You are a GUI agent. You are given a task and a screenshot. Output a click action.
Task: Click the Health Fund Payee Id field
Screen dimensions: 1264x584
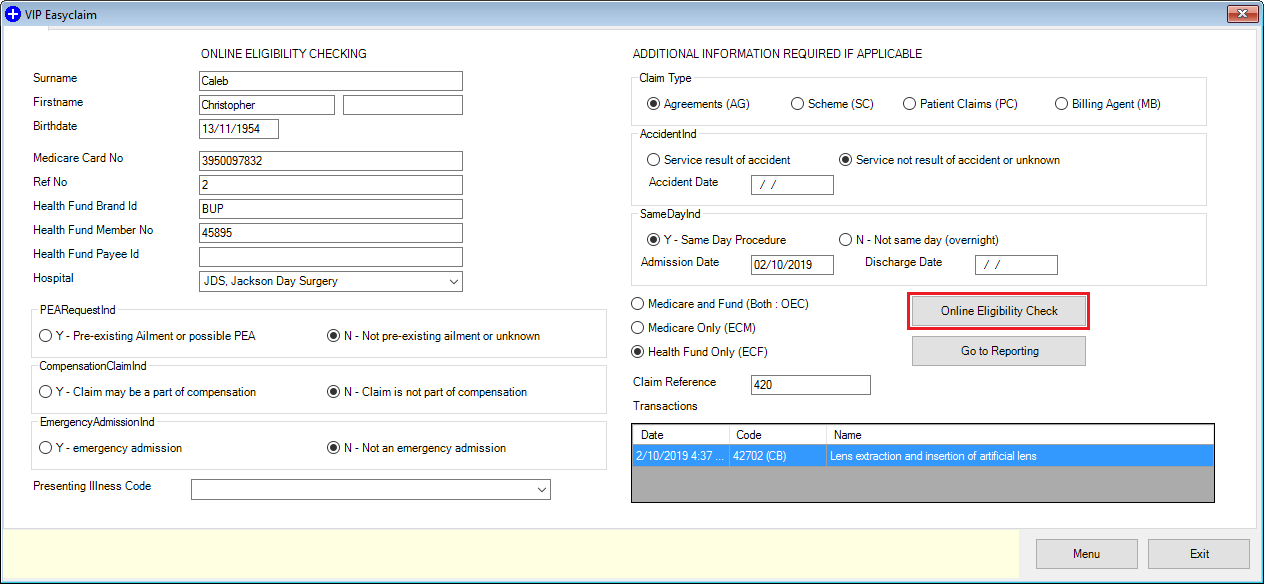[331, 257]
